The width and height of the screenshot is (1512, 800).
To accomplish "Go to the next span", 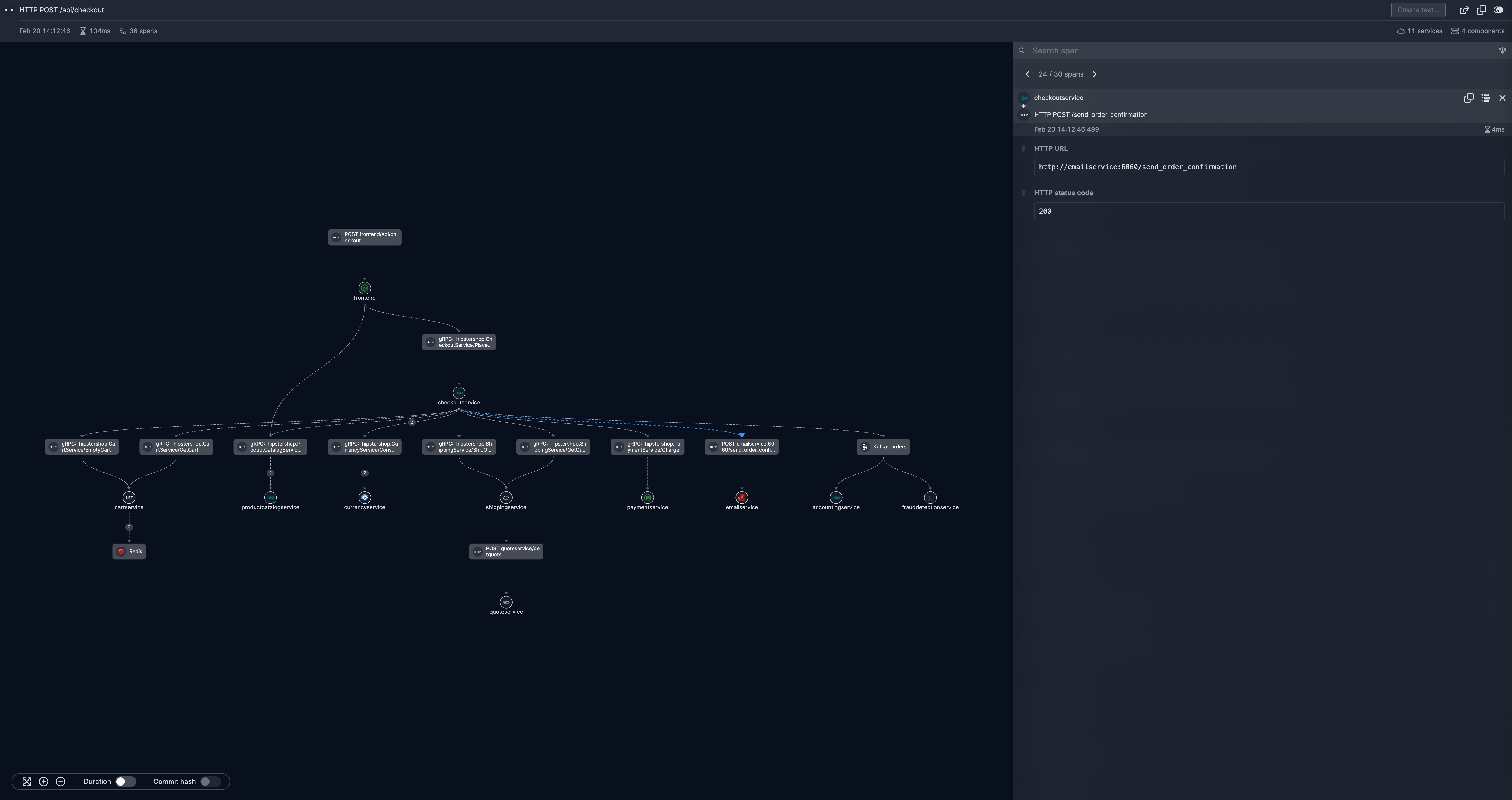I will pyautogui.click(x=1094, y=74).
